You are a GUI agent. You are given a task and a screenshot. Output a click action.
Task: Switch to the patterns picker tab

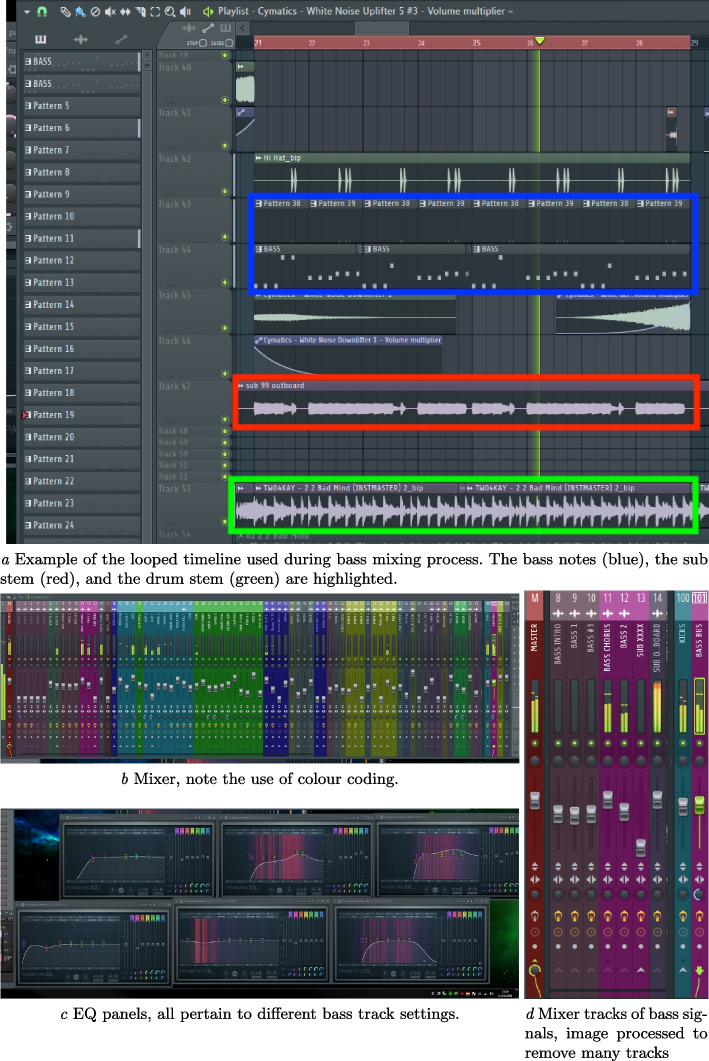coord(41,39)
